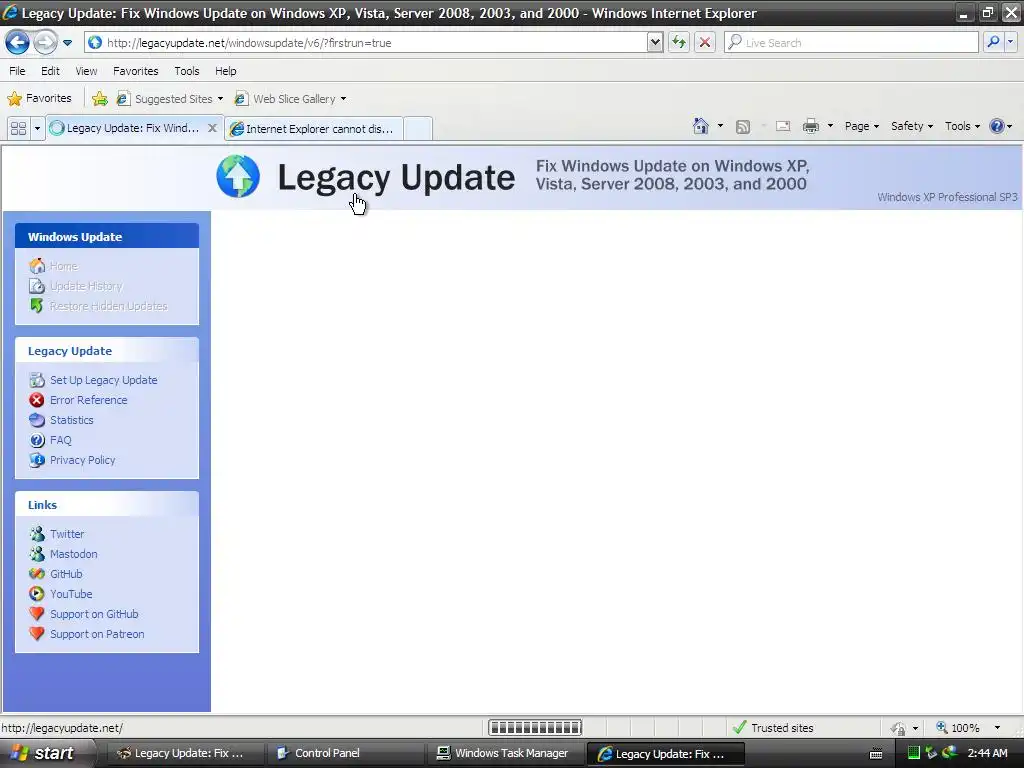Open Suggested Sites dropdown

pyautogui.click(x=170, y=99)
